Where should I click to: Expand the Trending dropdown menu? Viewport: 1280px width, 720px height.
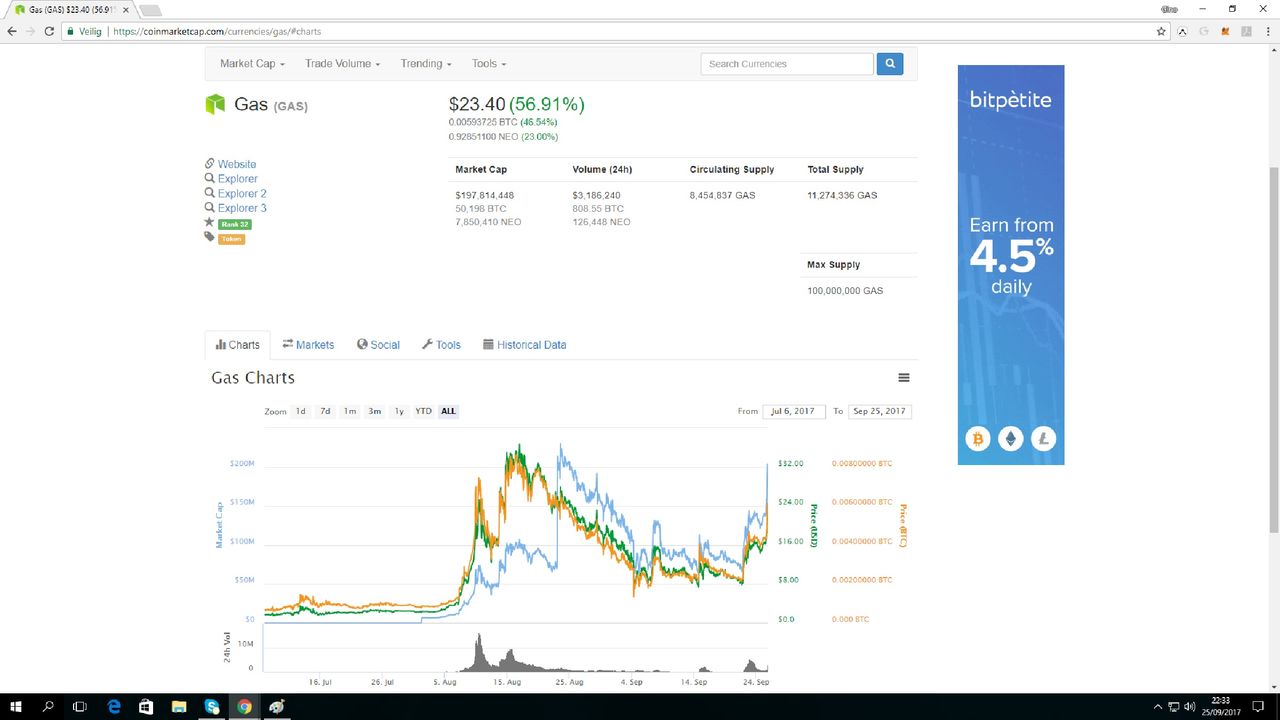pos(426,64)
